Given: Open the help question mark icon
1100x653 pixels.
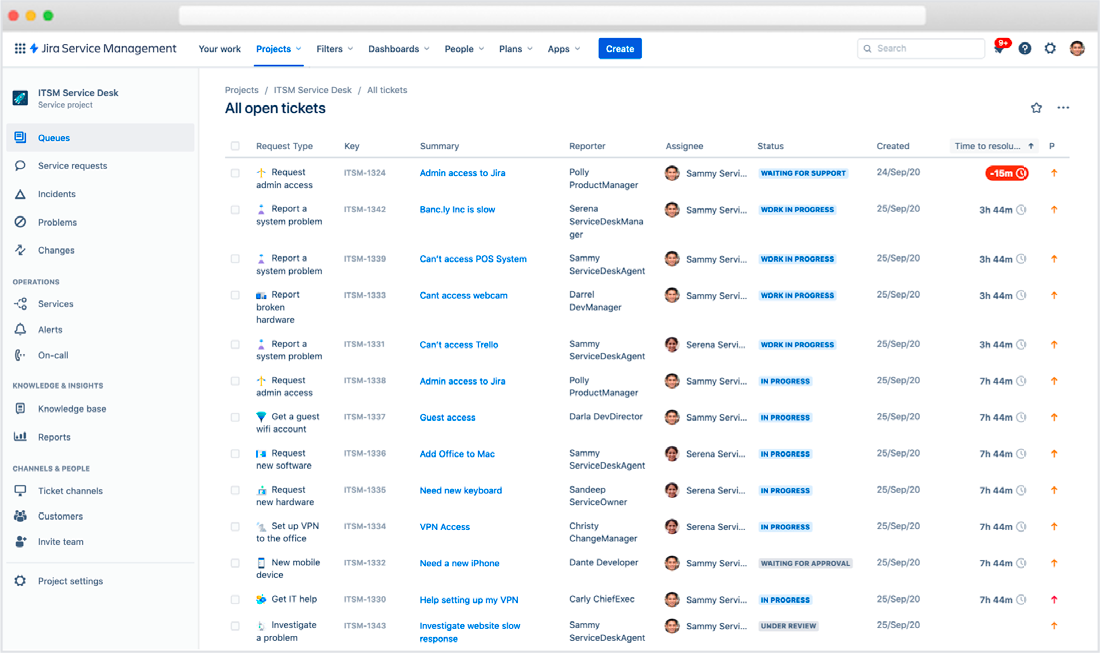Looking at the screenshot, I should (x=1025, y=48).
